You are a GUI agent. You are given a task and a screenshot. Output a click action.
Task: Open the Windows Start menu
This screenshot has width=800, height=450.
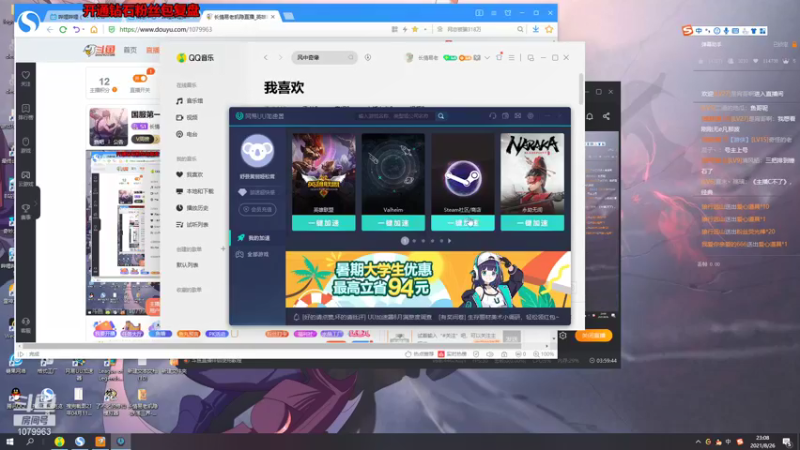[10, 441]
